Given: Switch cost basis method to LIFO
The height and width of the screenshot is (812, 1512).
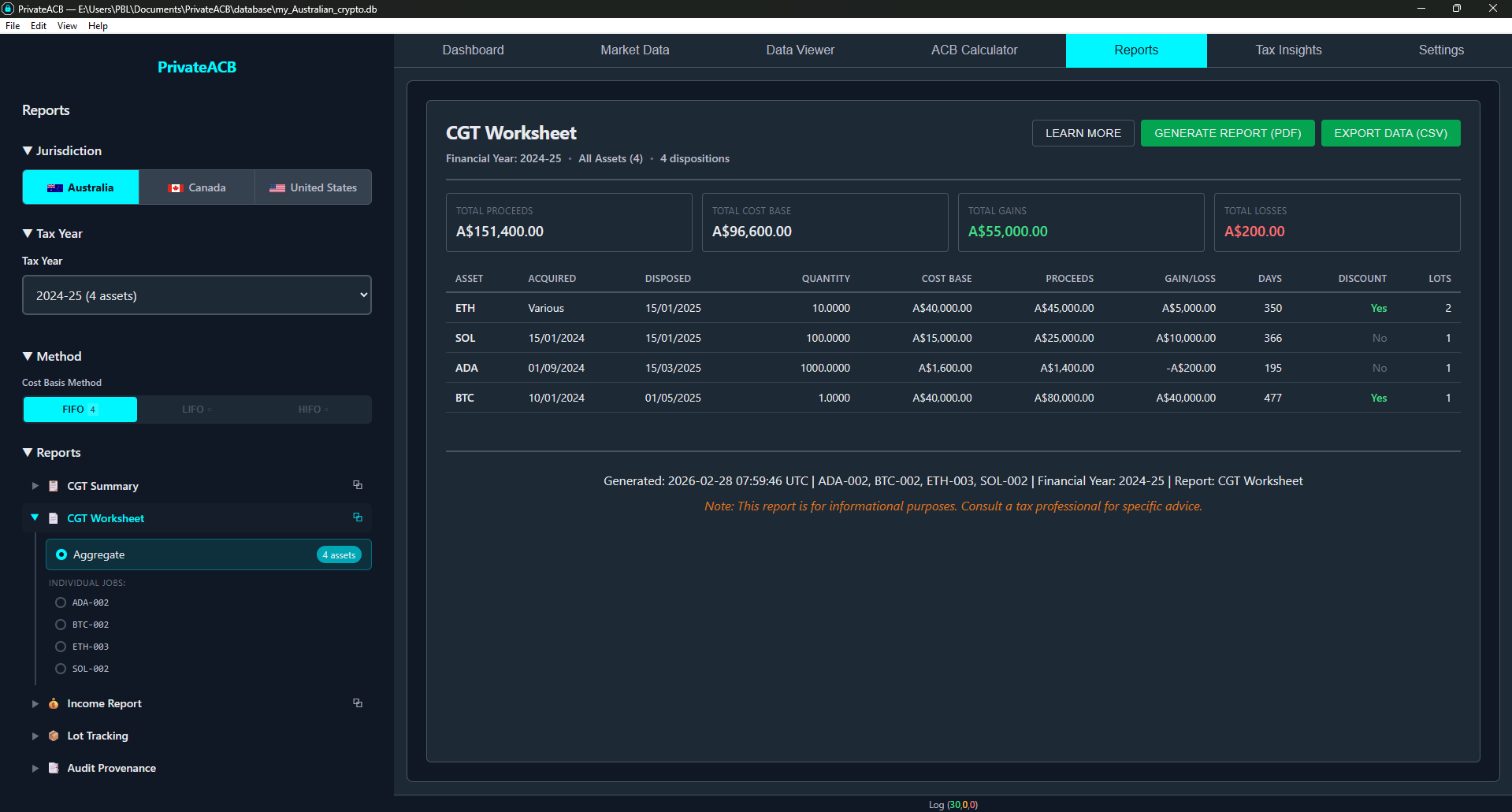Looking at the screenshot, I should [x=196, y=410].
